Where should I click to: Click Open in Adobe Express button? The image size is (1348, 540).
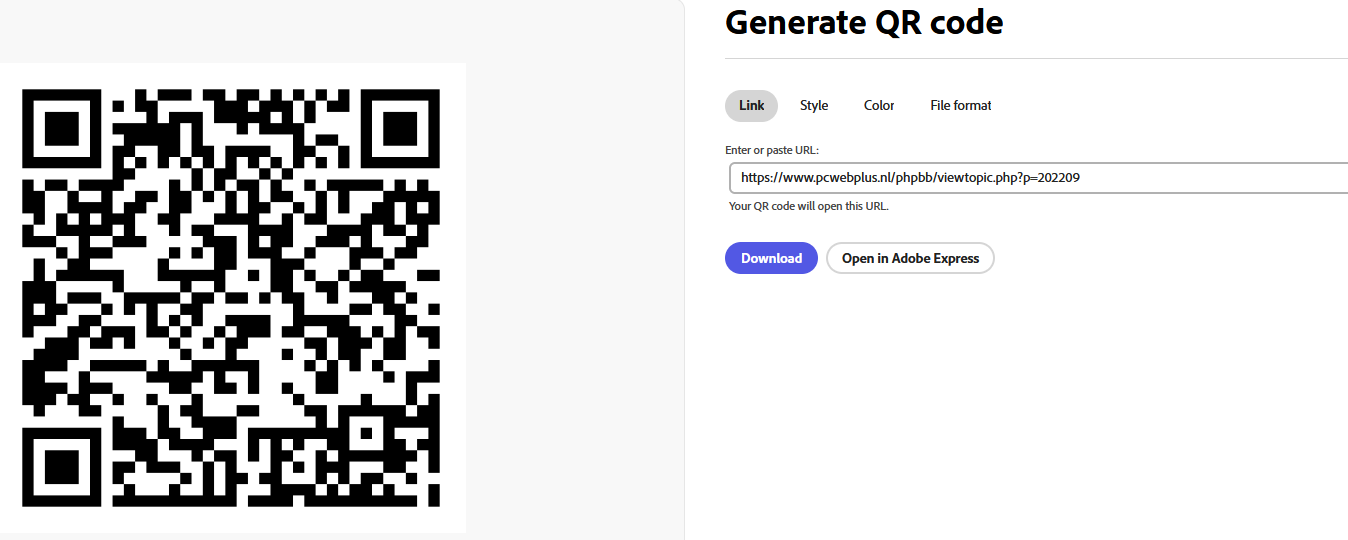pyautogui.click(x=910, y=258)
